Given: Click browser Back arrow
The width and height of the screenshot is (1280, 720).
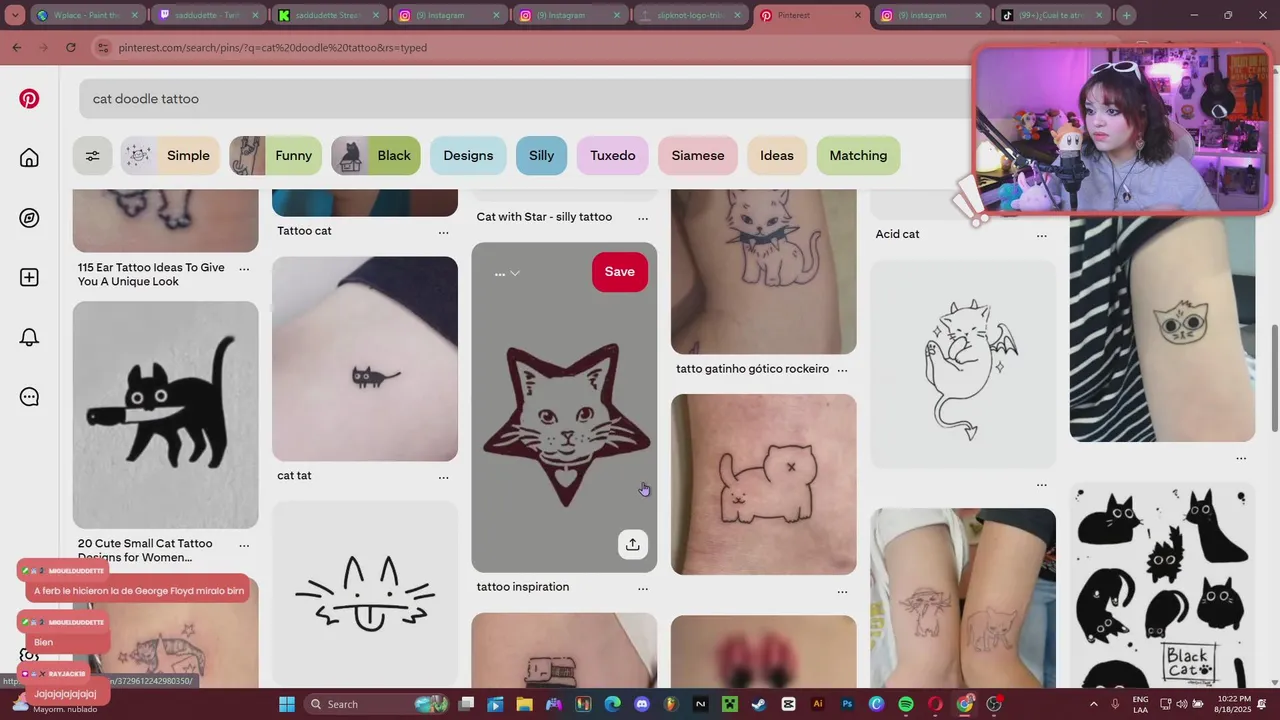Looking at the screenshot, I should coord(16,47).
